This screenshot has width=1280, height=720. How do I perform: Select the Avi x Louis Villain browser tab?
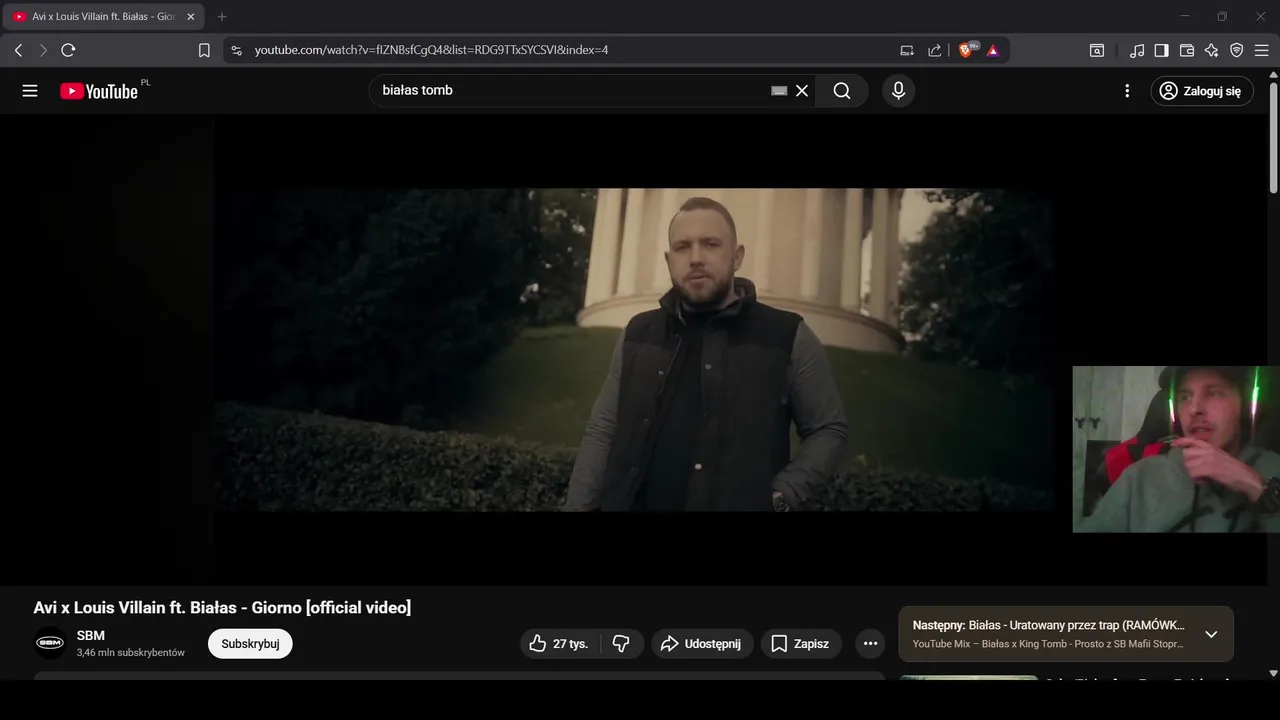coord(104,17)
